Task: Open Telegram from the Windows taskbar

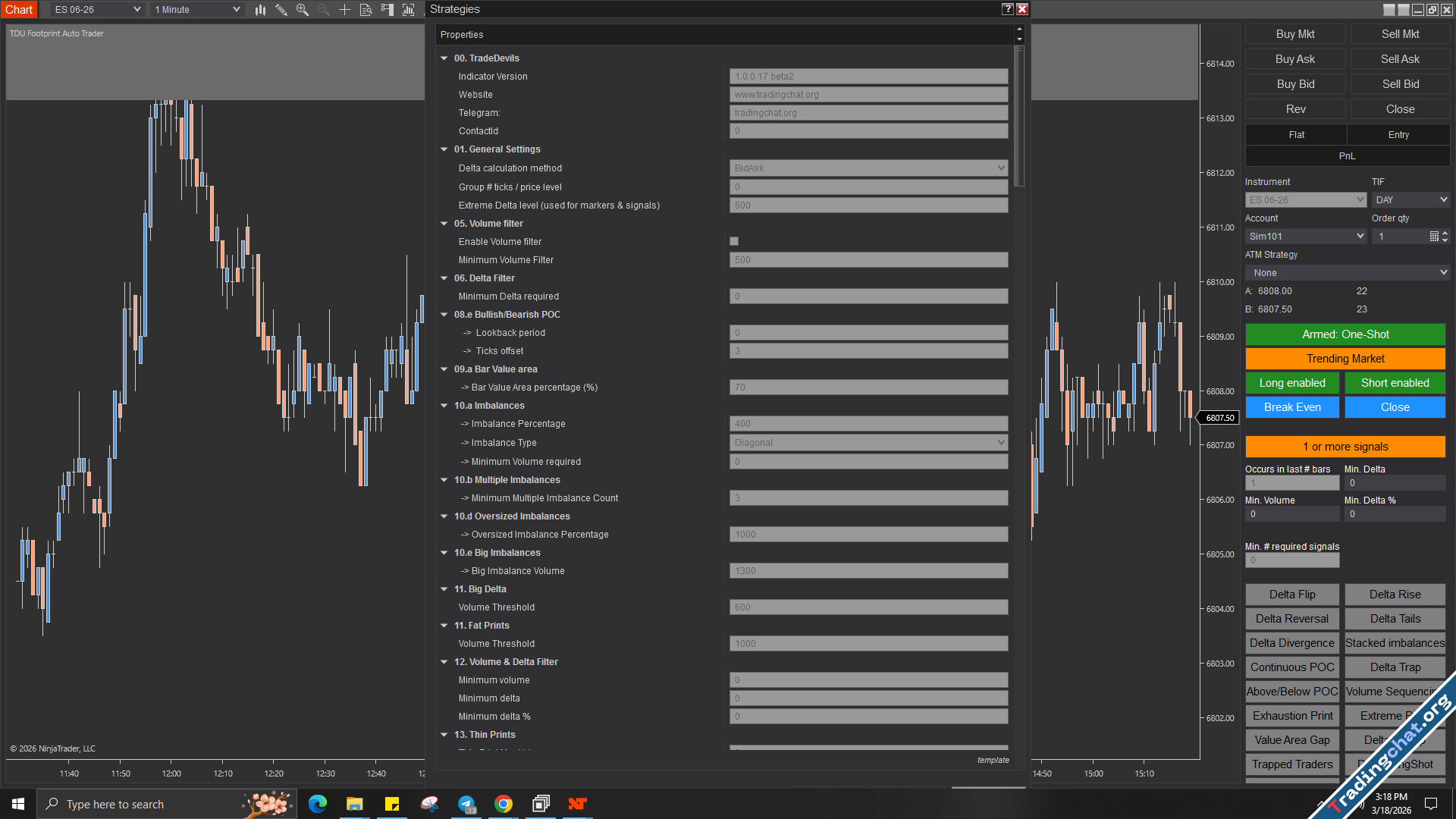Action: (466, 804)
